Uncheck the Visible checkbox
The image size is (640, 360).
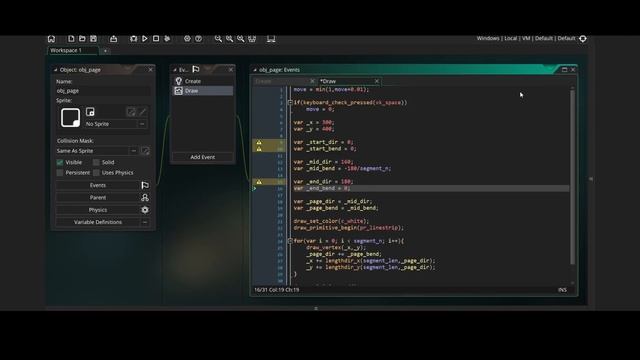click(x=60, y=162)
